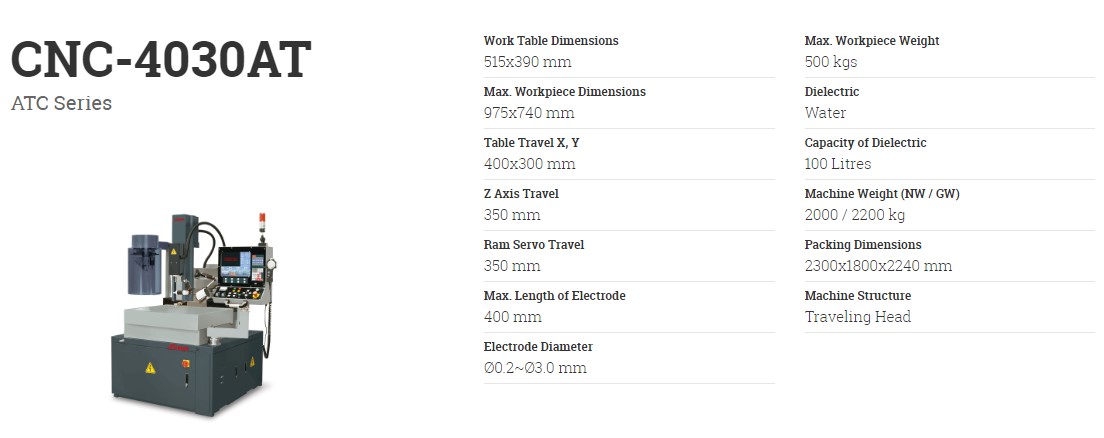Click Table Travel X, Y label
Image resolution: width=1104 pixels, height=438 pixels.
(531, 143)
